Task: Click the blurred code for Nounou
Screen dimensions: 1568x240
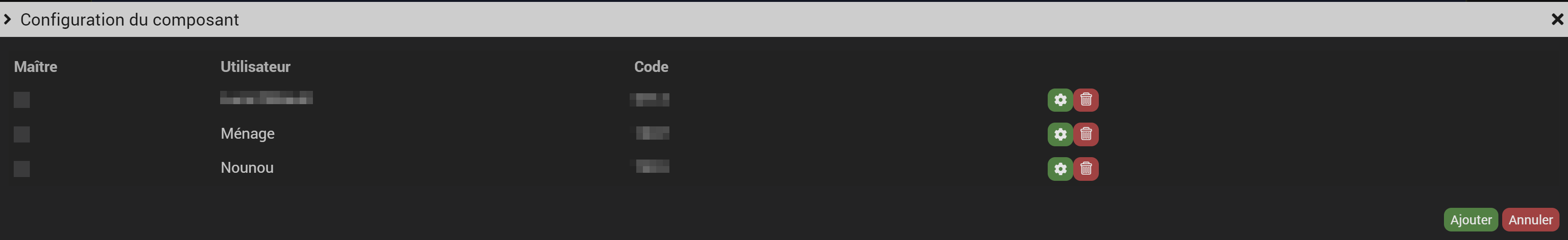Action: (652, 166)
